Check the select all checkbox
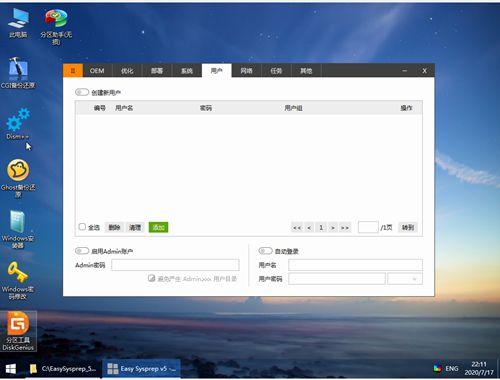This screenshot has height=380, width=500. pos(82,227)
